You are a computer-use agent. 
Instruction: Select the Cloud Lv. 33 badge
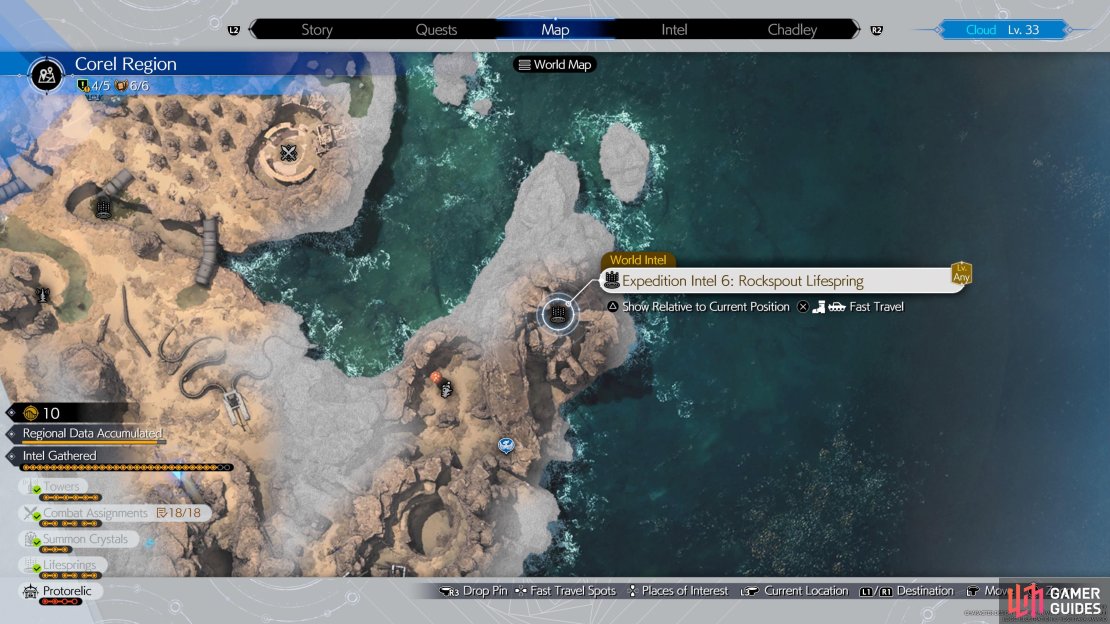pos(1002,30)
